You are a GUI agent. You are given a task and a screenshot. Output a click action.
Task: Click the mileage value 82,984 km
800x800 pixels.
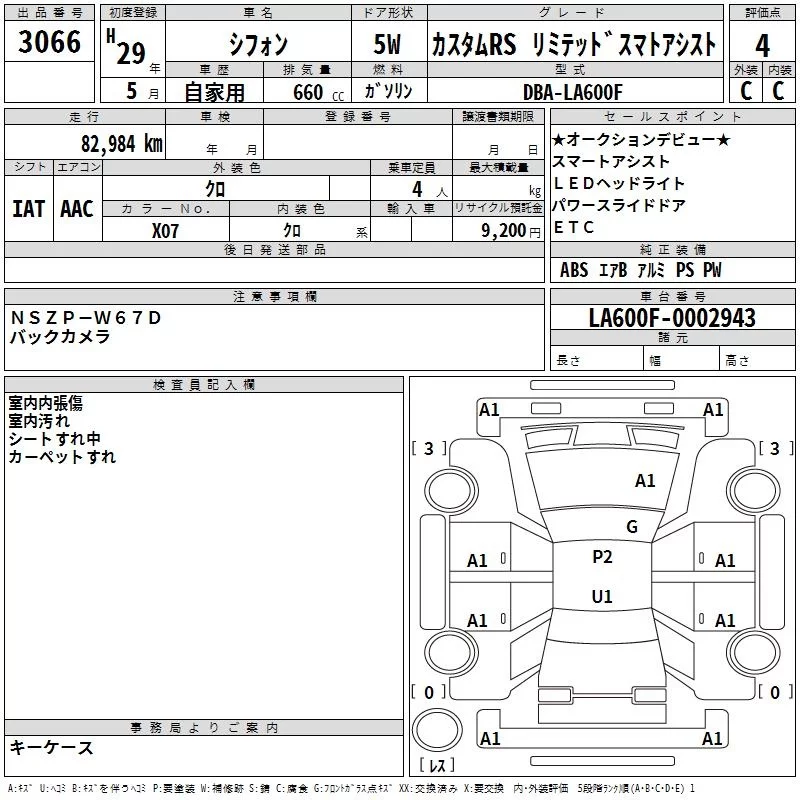point(121,144)
